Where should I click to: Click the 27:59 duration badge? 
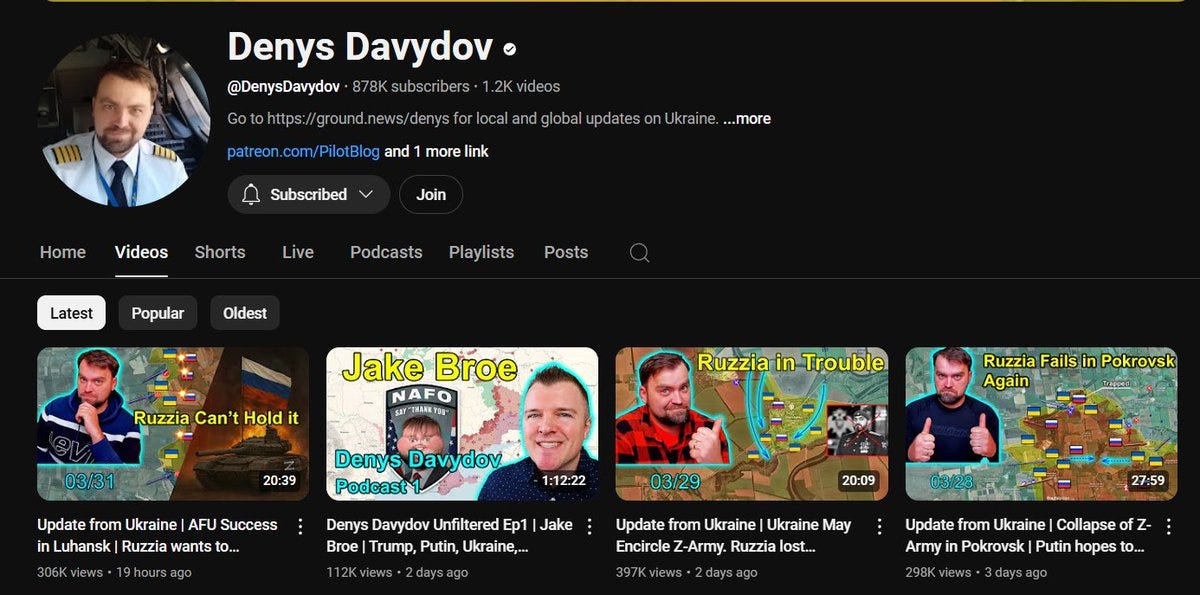(1146, 481)
